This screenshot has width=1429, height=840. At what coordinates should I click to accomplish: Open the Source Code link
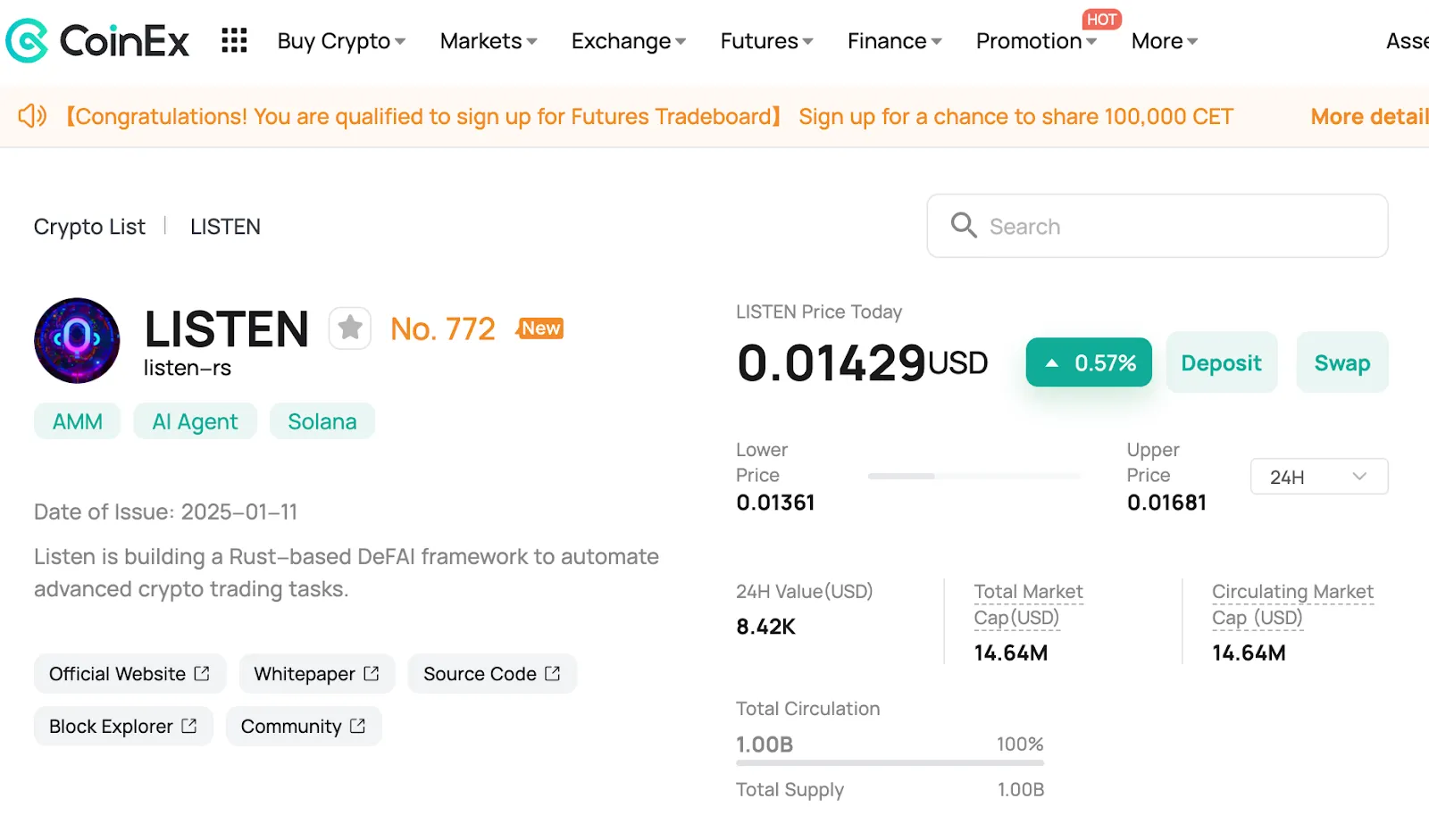click(x=492, y=673)
